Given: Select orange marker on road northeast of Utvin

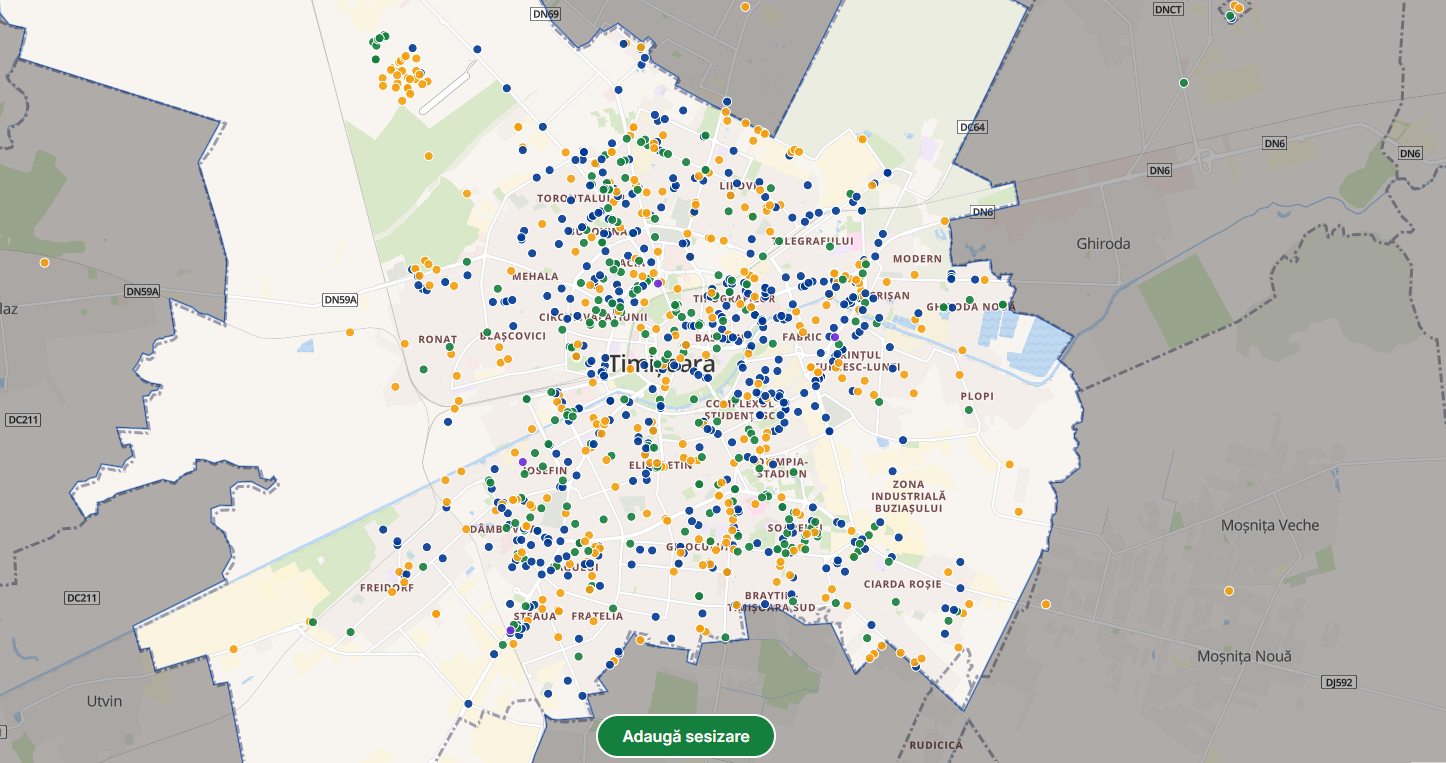Looking at the screenshot, I should pos(233,649).
